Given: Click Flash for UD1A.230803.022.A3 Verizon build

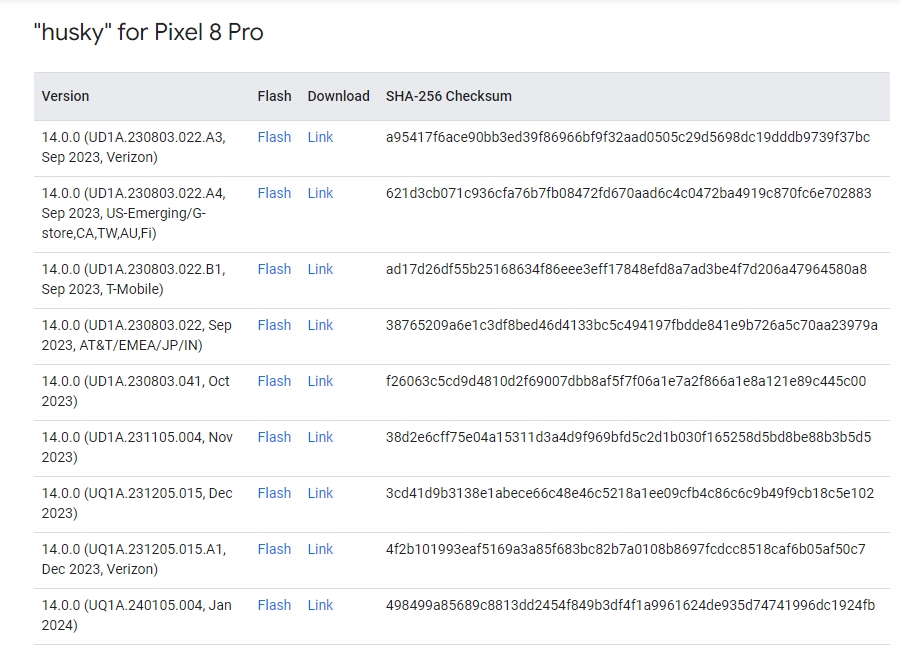Looking at the screenshot, I should coord(274,137).
